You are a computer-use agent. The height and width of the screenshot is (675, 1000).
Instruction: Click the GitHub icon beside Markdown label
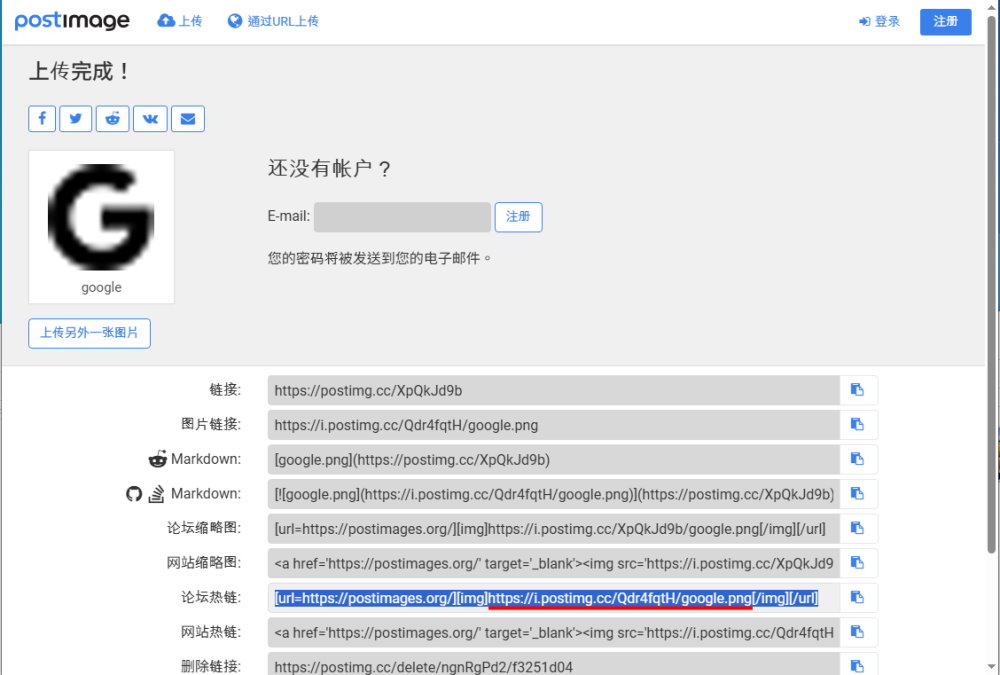(134, 494)
